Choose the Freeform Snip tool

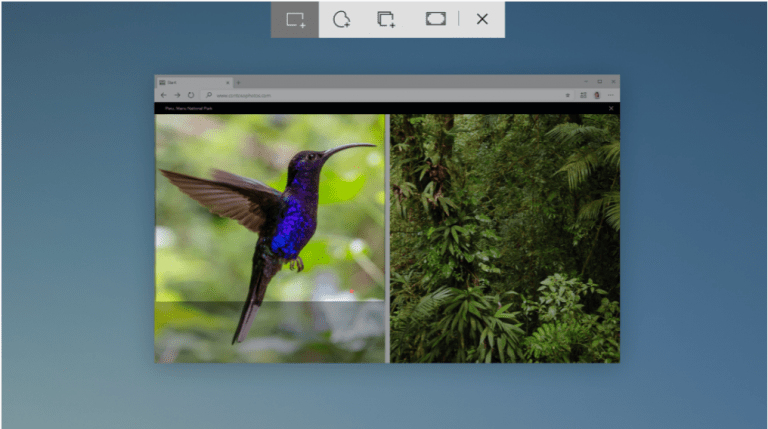pos(341,19)
